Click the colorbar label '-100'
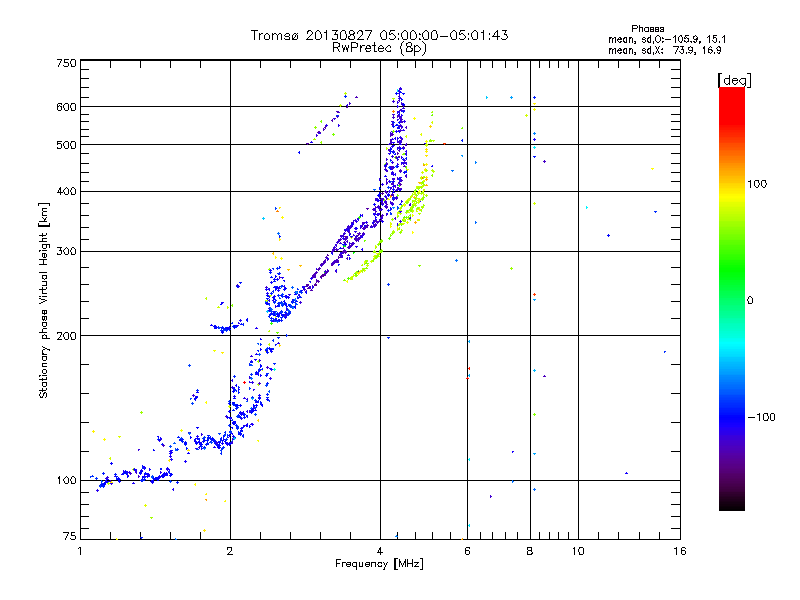This screenshot has height=600, width=800. click(x=762, y=417)
